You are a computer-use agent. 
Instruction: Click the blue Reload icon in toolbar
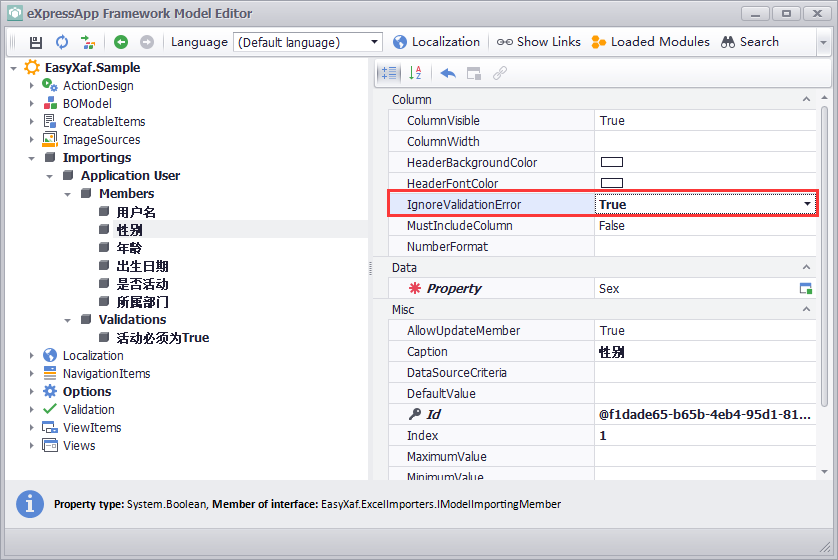point(62,42)
